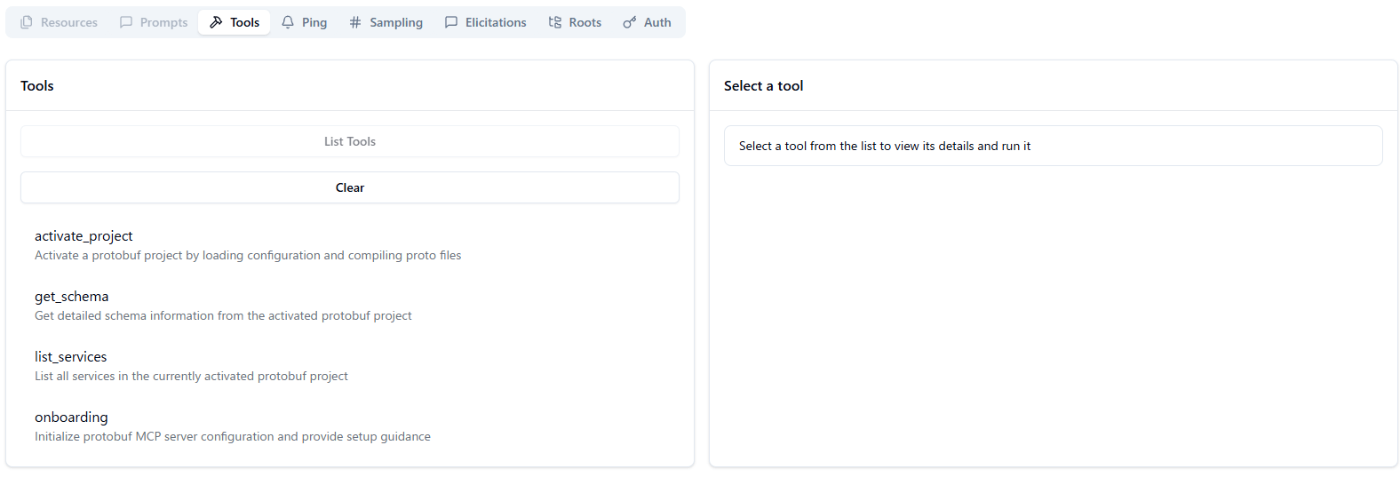Clear the tools list
The image size is (1400, 493).
[x=350, y=187]
